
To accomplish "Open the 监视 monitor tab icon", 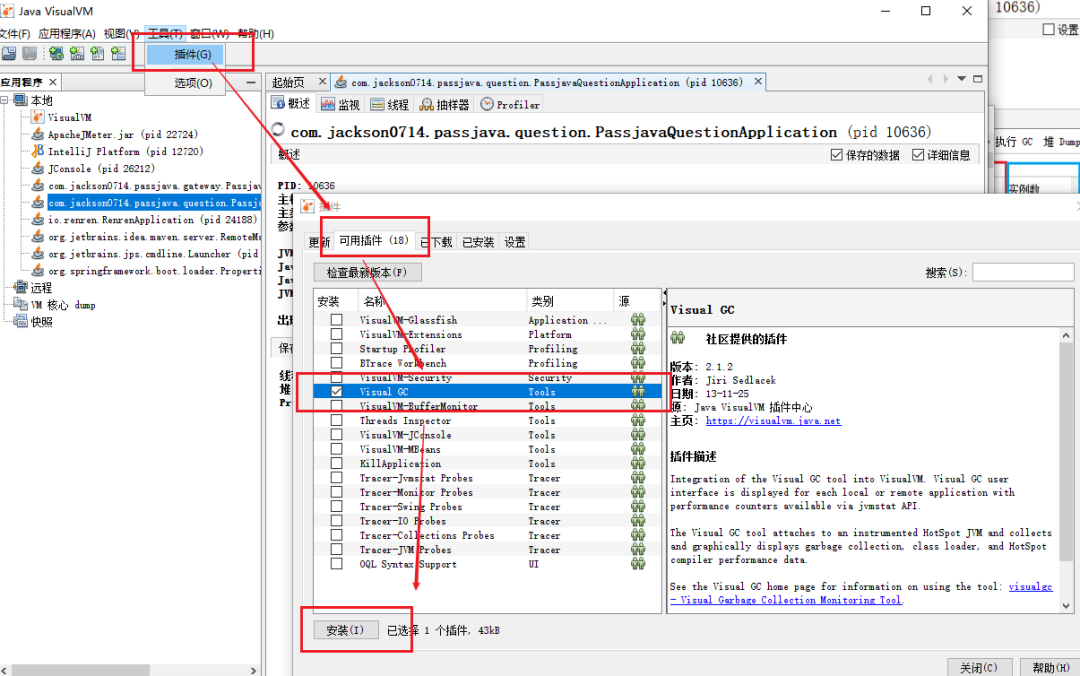I will [328, 104].
